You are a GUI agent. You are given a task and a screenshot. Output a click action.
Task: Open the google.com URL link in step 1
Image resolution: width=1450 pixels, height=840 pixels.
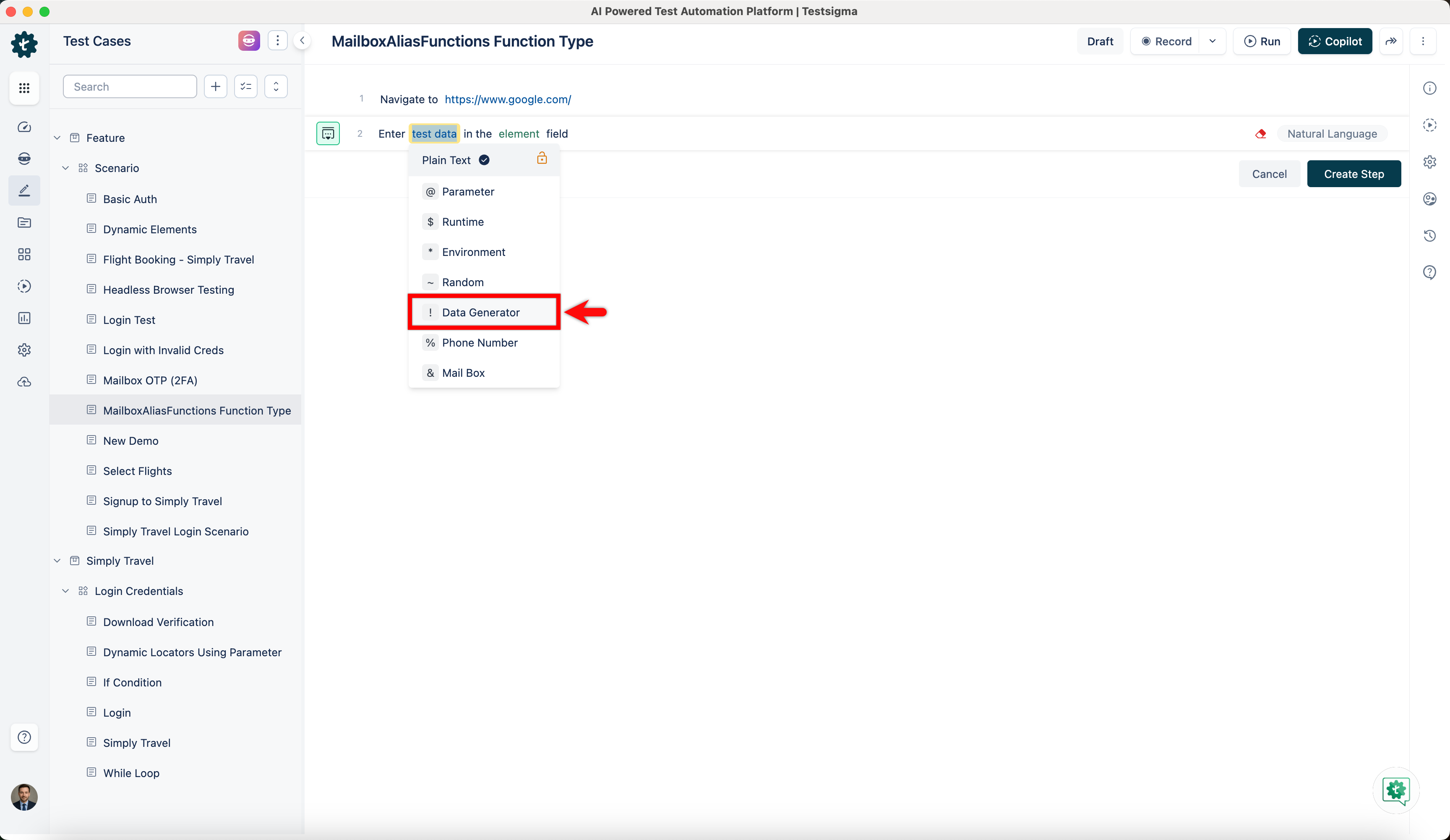[x=508, y=99]
